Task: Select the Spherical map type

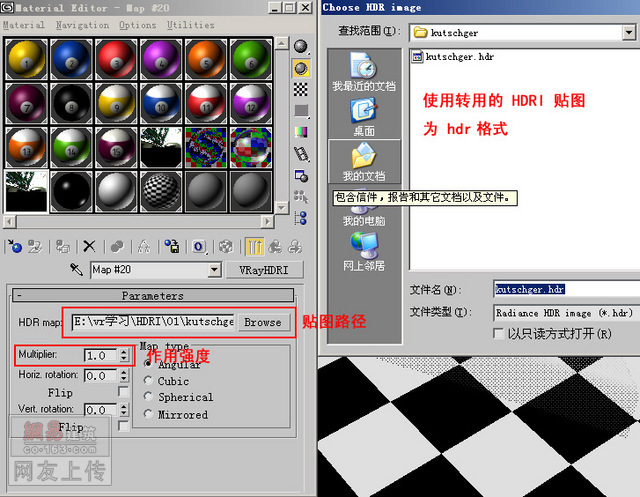Action: point(148,396)
